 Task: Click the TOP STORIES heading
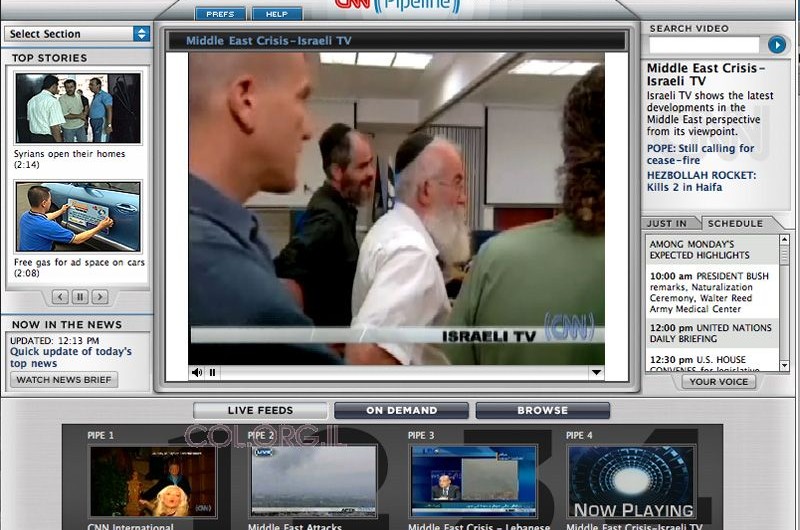49,58
